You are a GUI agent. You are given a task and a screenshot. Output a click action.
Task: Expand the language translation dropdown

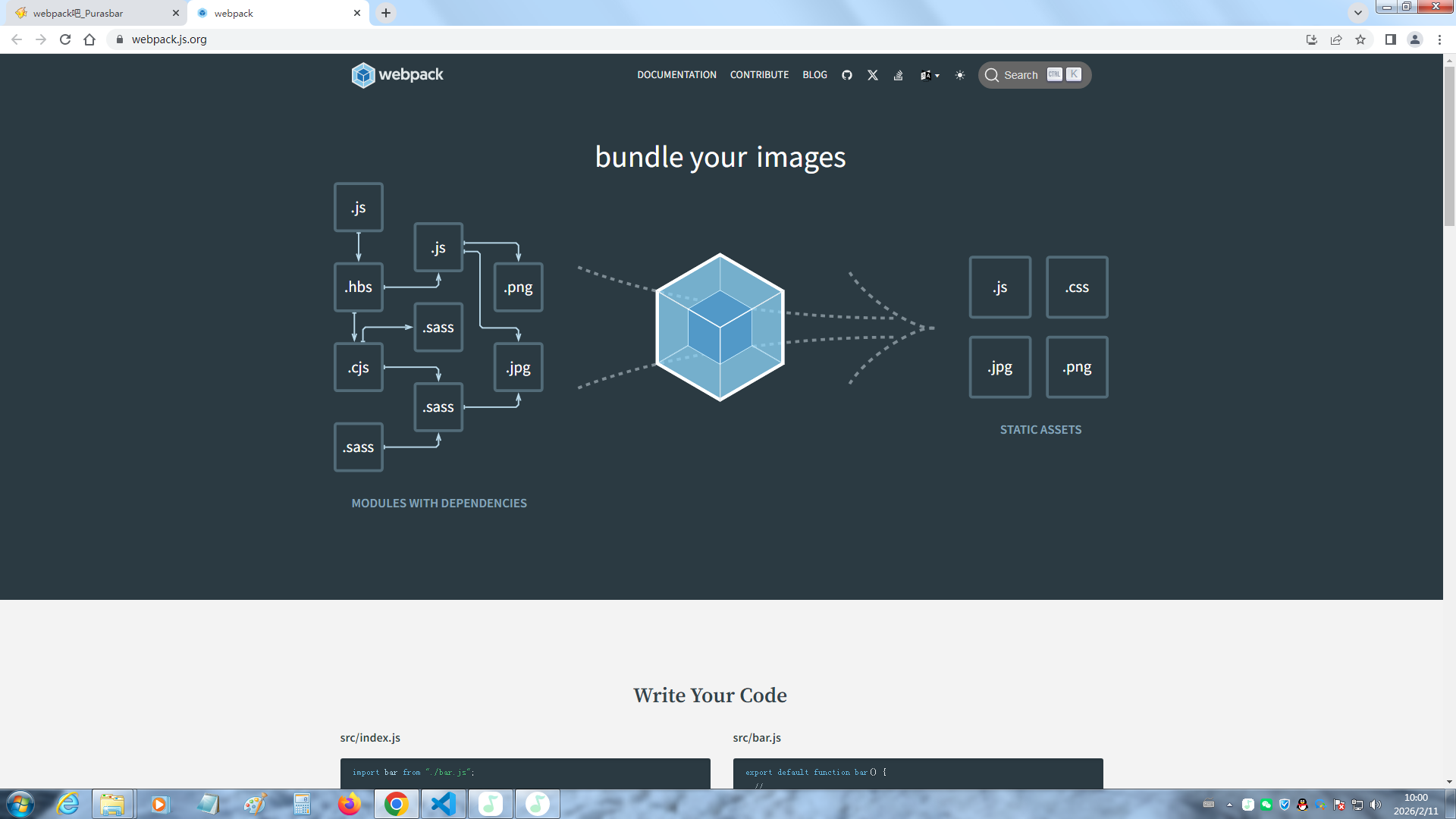pyautogui.click(x=930, y=75)
